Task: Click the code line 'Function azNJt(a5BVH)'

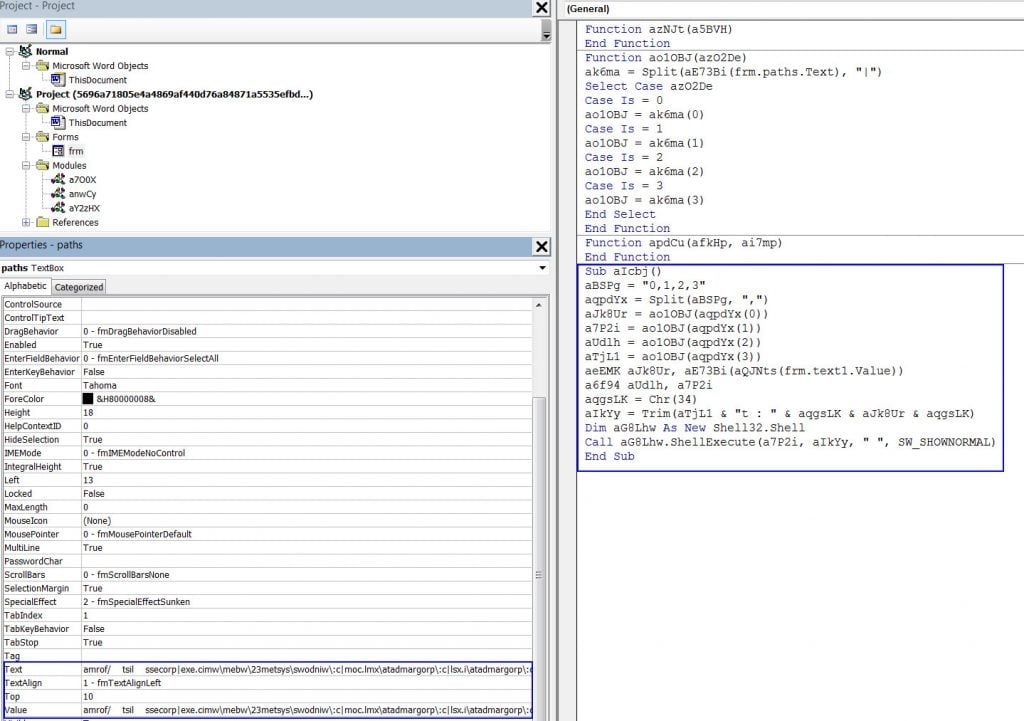Action: pos(658,29)
